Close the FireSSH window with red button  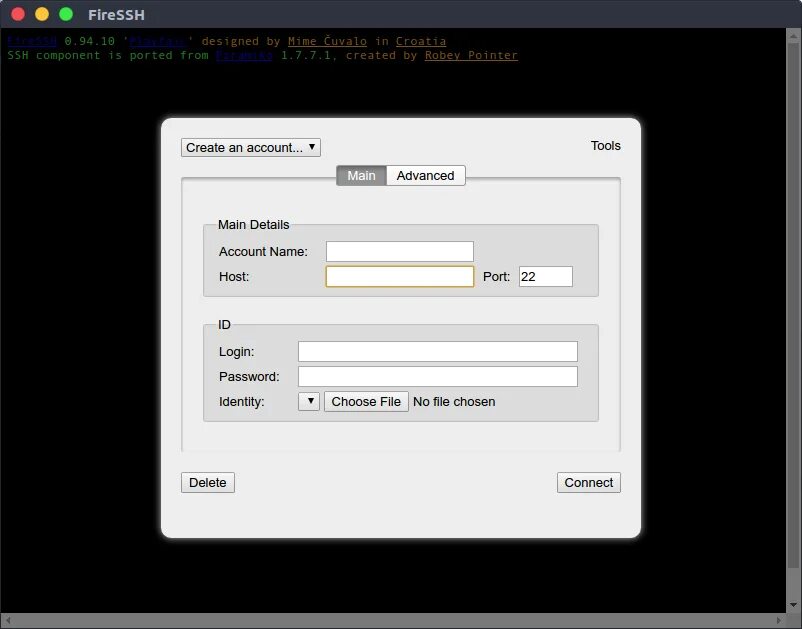tap(18, 14)
